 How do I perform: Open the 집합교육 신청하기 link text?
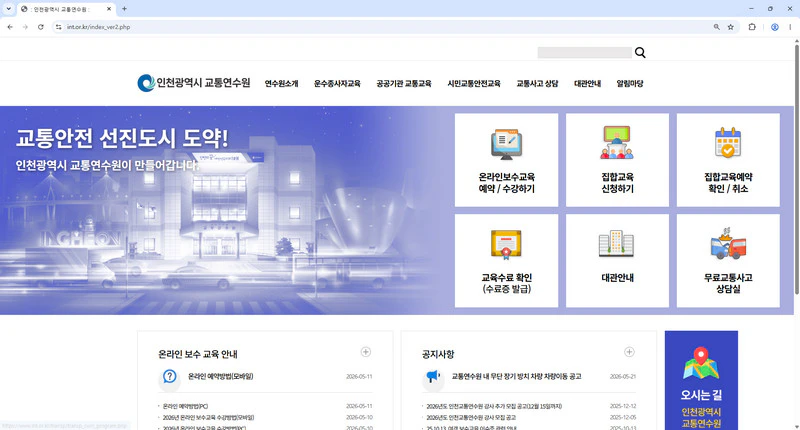[x=617, y=183]
